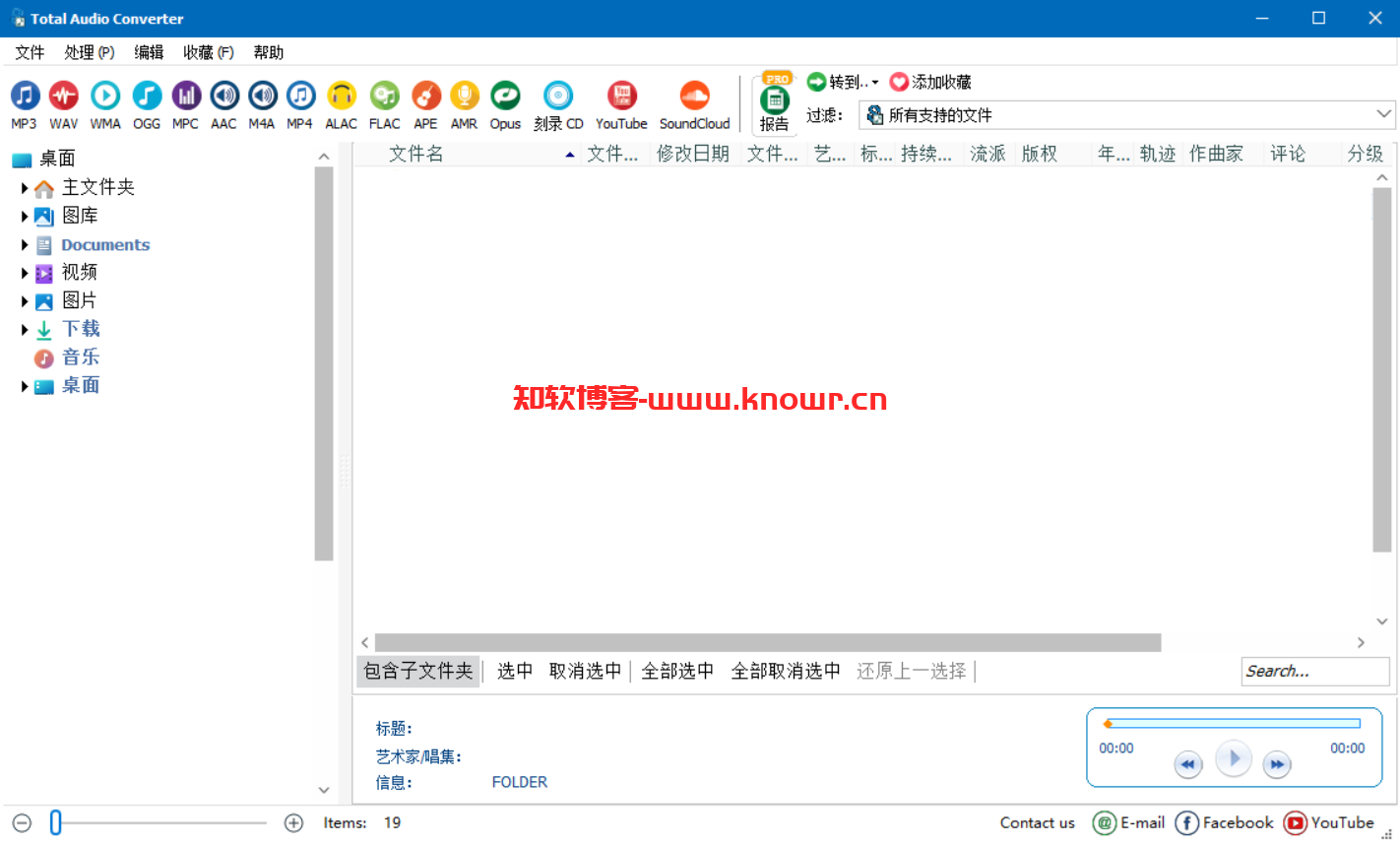This screenshot has height=845, width=1400.
Task: Click the audio player seek bar
Action: [x=1232, y=724]
